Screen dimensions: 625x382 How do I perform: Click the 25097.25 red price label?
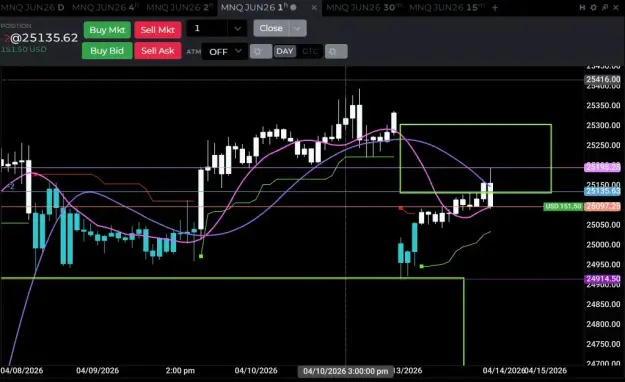[x=603, y=206]
